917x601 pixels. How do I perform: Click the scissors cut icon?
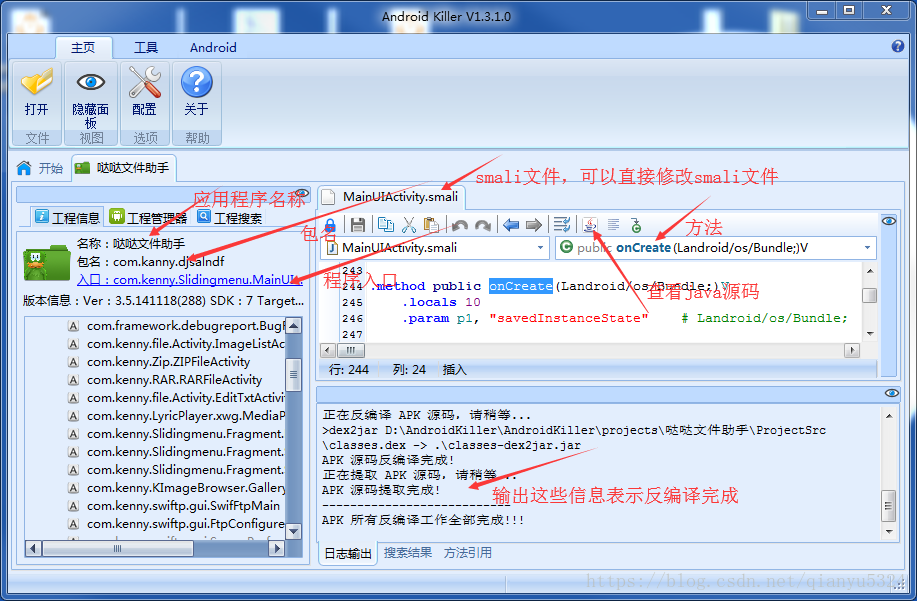pyautogui.click(x=409, y=224)
